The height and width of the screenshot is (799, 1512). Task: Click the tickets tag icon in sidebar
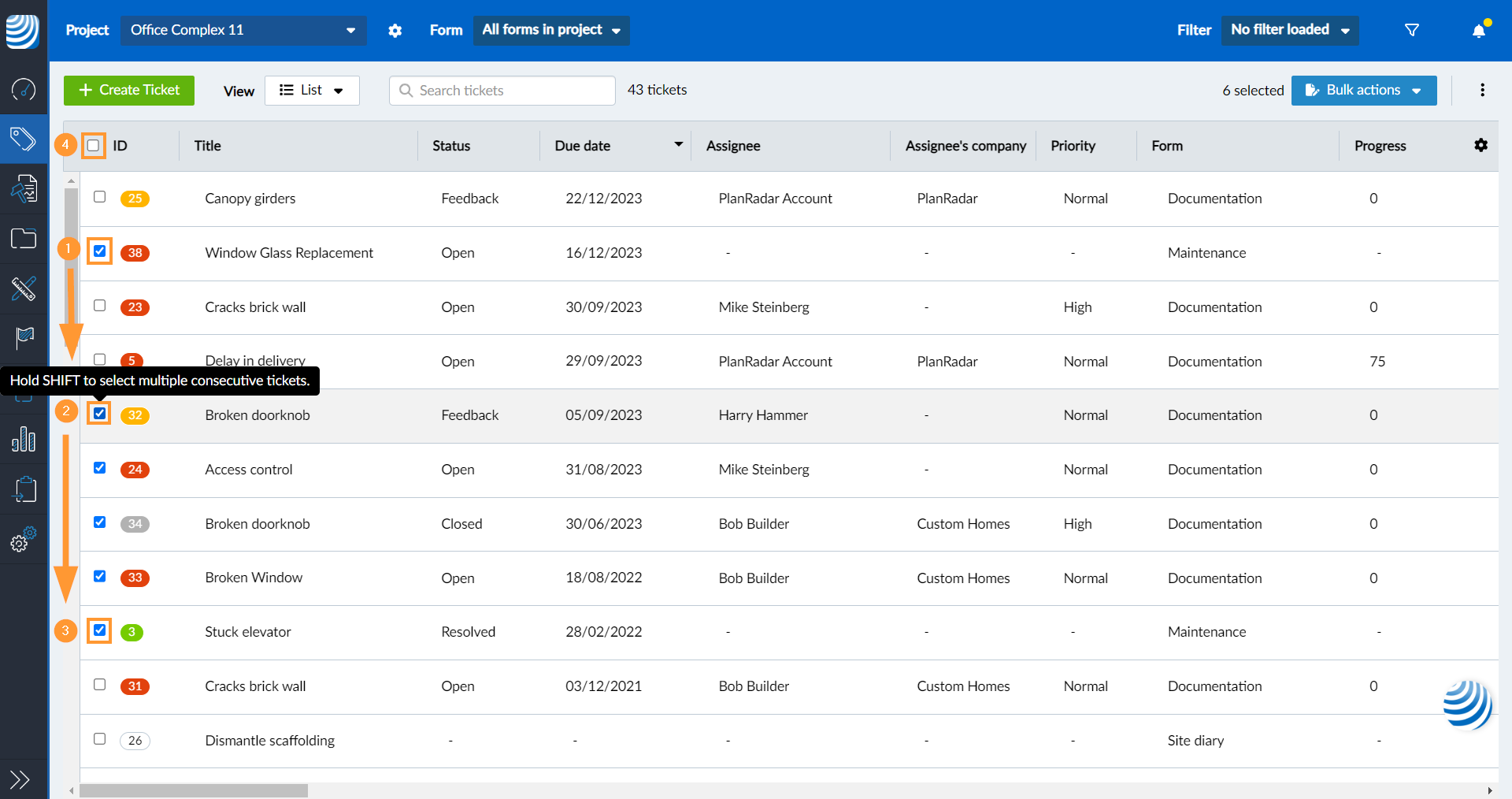pyautogui.click(x=24, y=139)
